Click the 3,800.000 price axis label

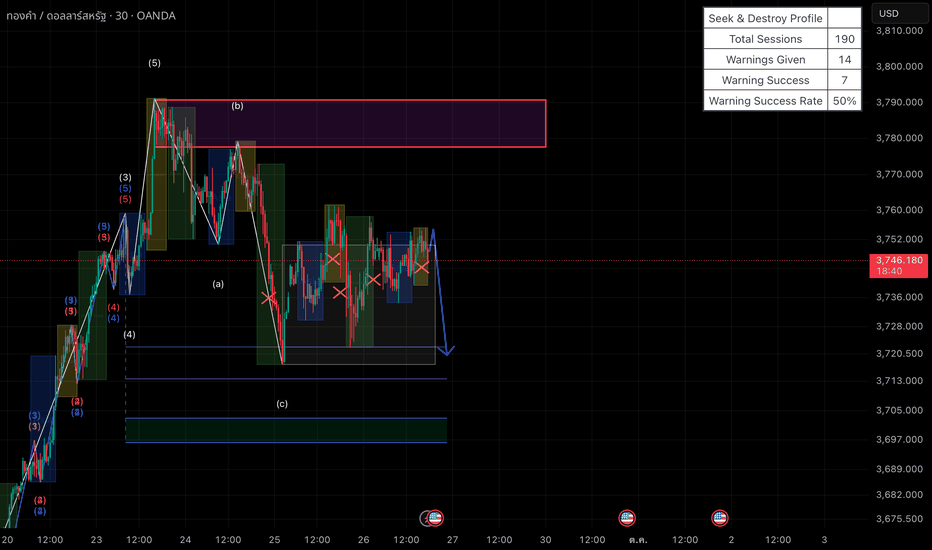[899, 67]
